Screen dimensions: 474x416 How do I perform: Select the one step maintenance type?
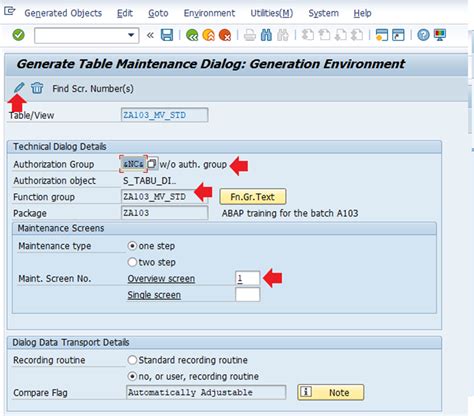click(x=132, y=246)
